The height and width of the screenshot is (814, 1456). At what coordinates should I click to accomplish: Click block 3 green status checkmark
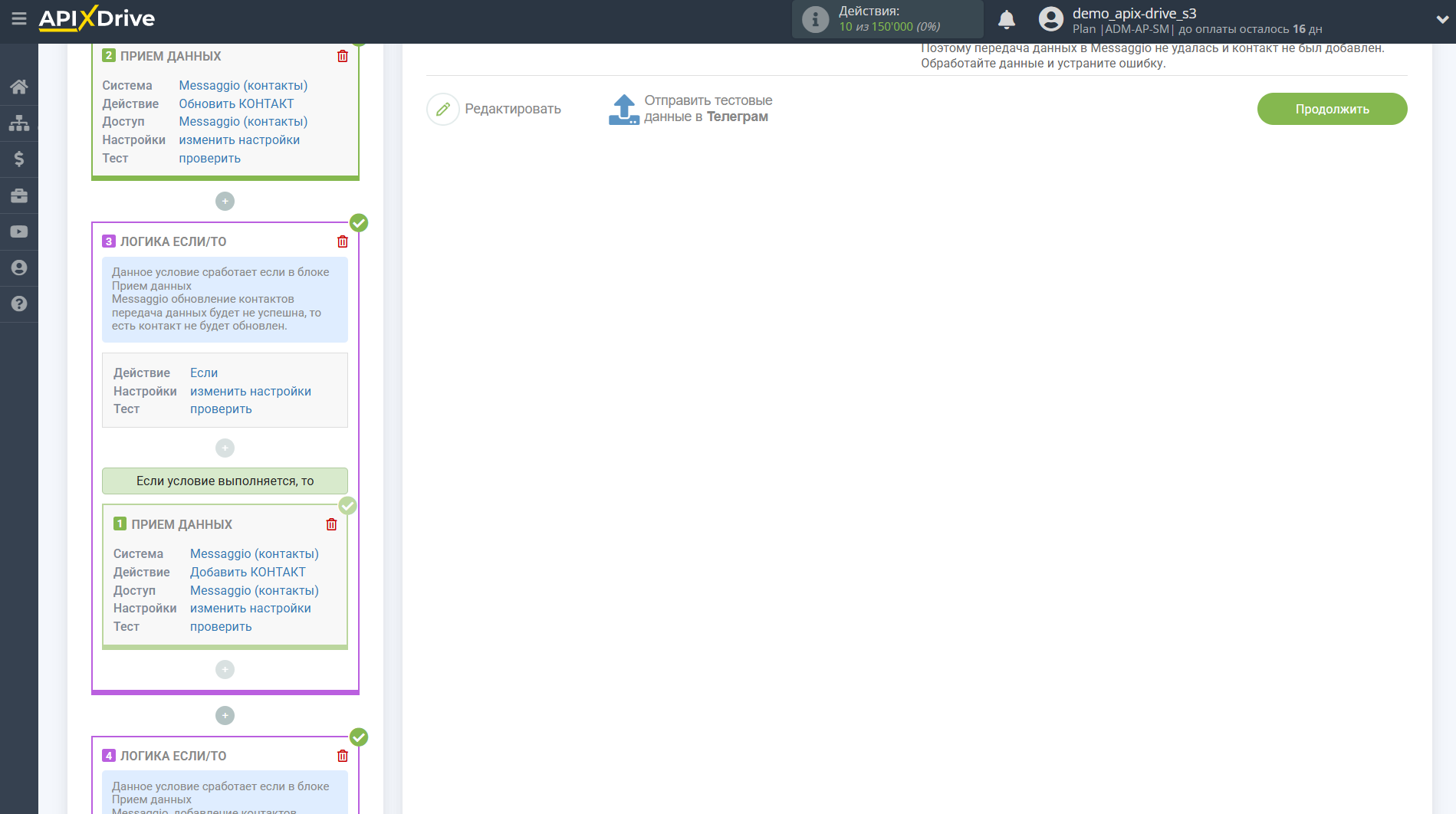[x=359, y=223]
